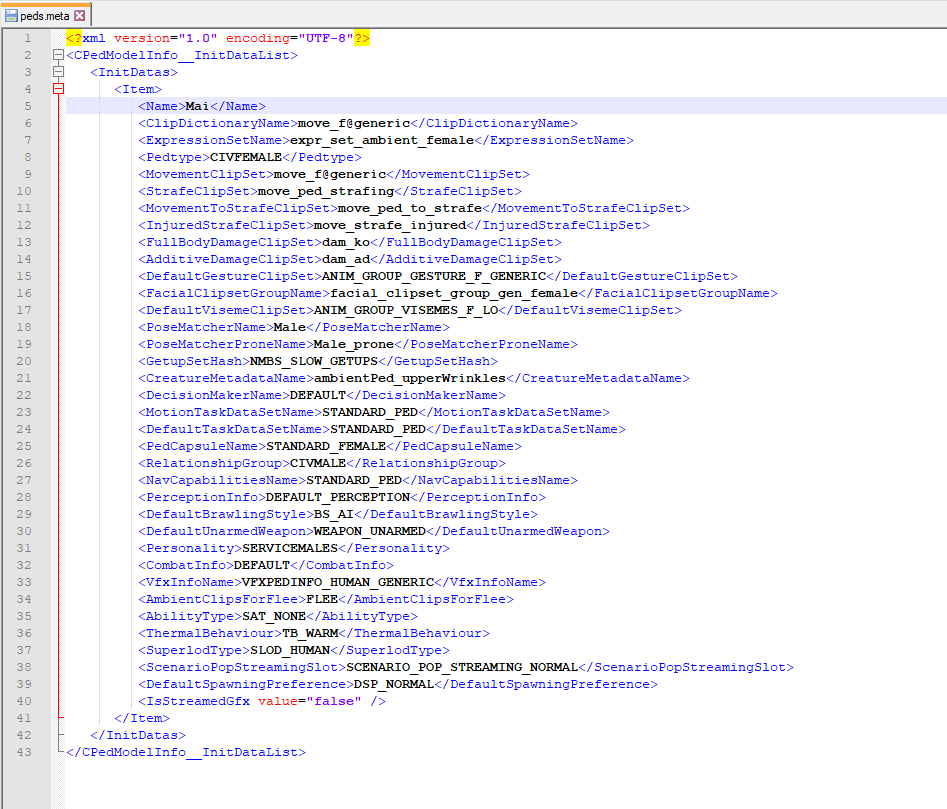Click the DecisionMakerName value DEFAULT
The image size is (947, 809).
(318, 395)
